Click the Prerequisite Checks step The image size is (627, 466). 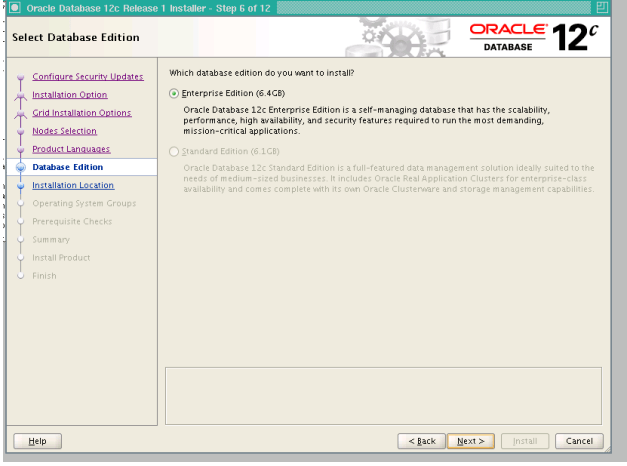[72, 221]
